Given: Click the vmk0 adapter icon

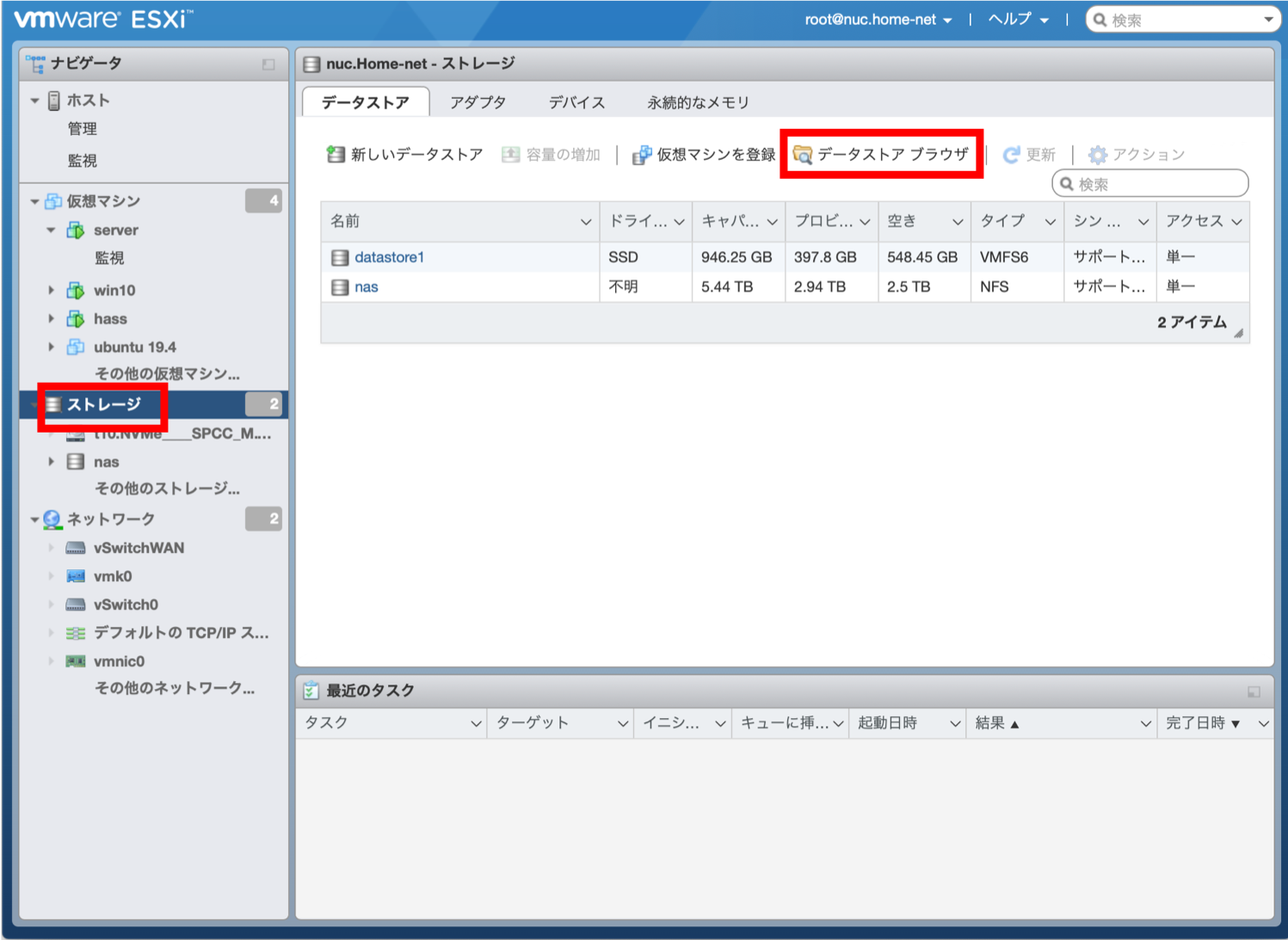Looking at the screenshot, I should [76, 577].
